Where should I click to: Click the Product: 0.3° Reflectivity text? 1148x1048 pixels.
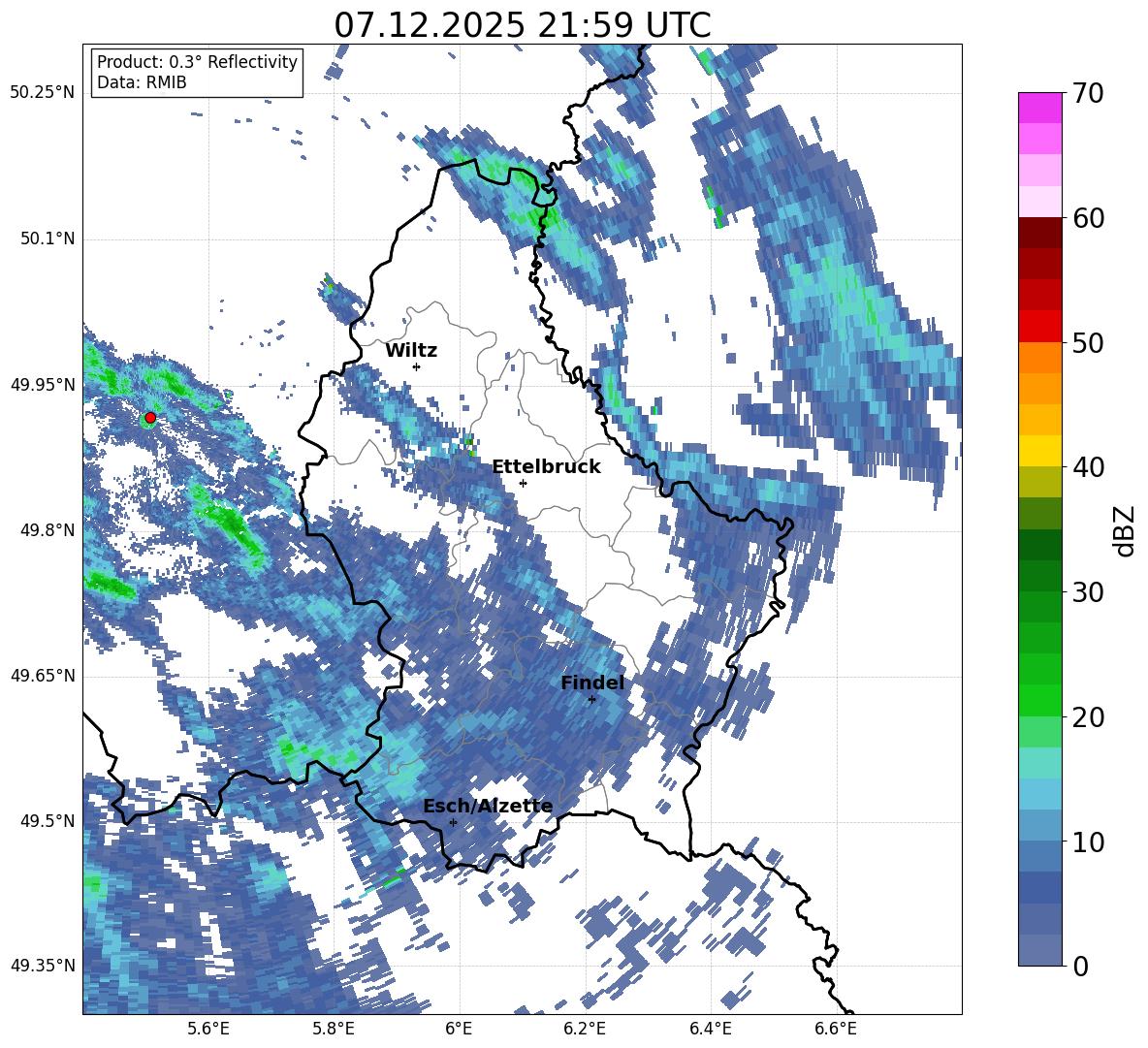197,62
